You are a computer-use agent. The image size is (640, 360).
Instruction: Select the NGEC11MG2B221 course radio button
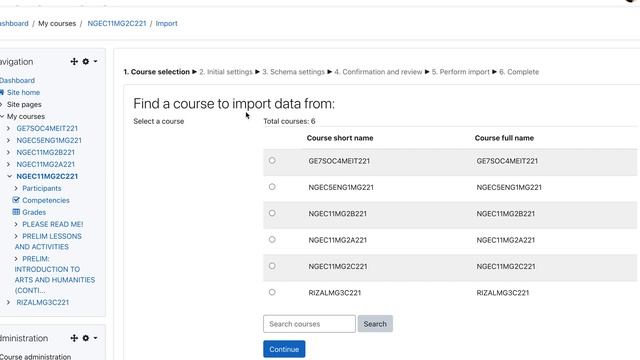[x=272, y=213]
